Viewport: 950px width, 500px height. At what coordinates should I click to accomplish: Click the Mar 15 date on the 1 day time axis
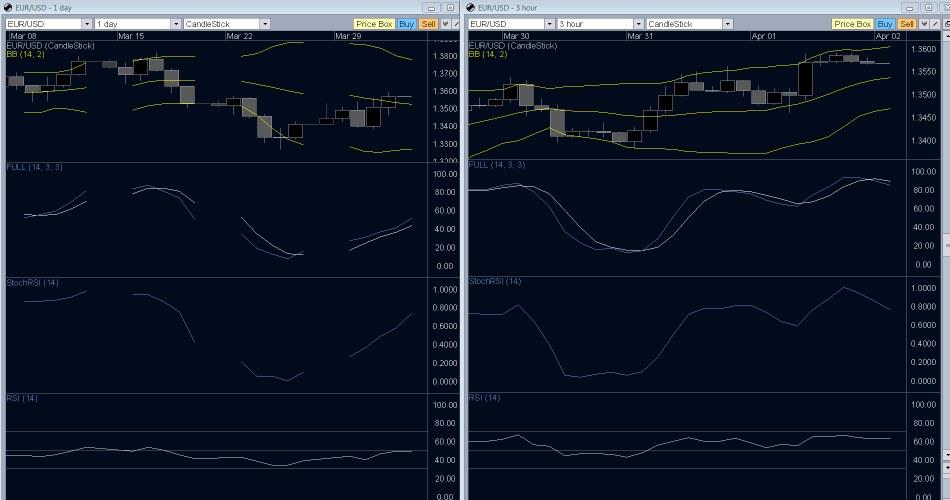click(x=131, y=36)
